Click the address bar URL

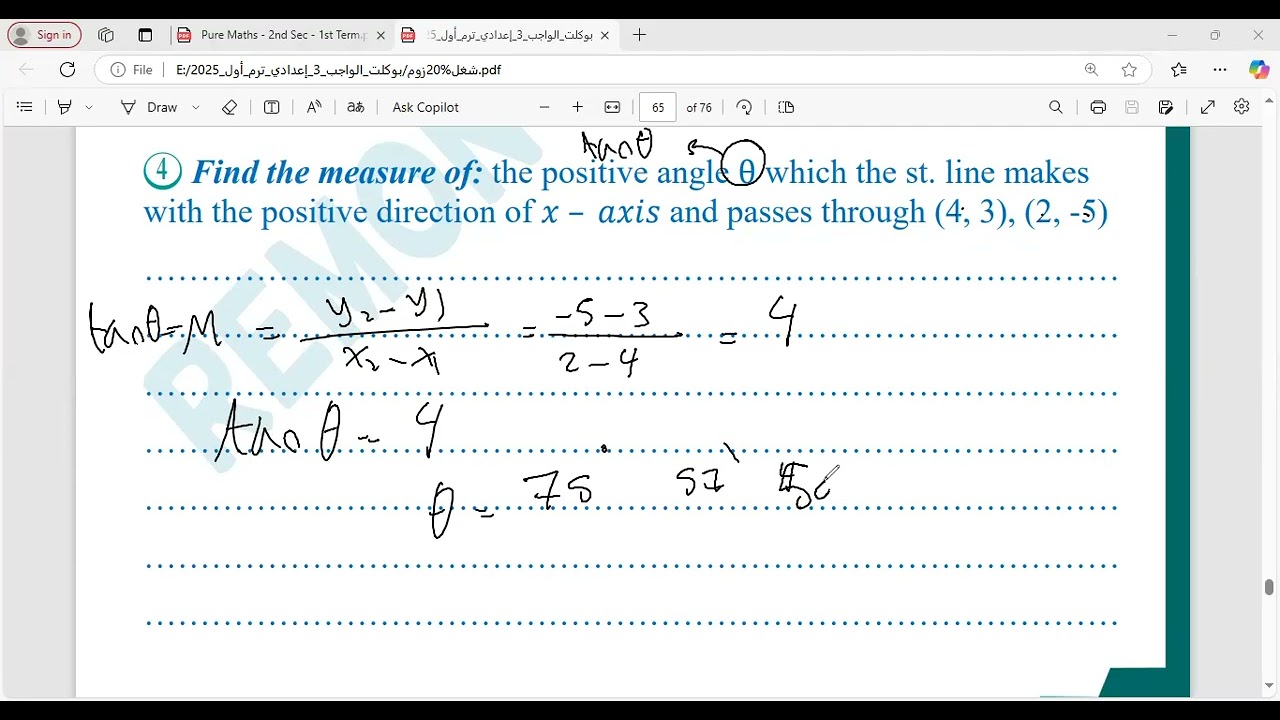pyautogui.click(x=338, y=70)
